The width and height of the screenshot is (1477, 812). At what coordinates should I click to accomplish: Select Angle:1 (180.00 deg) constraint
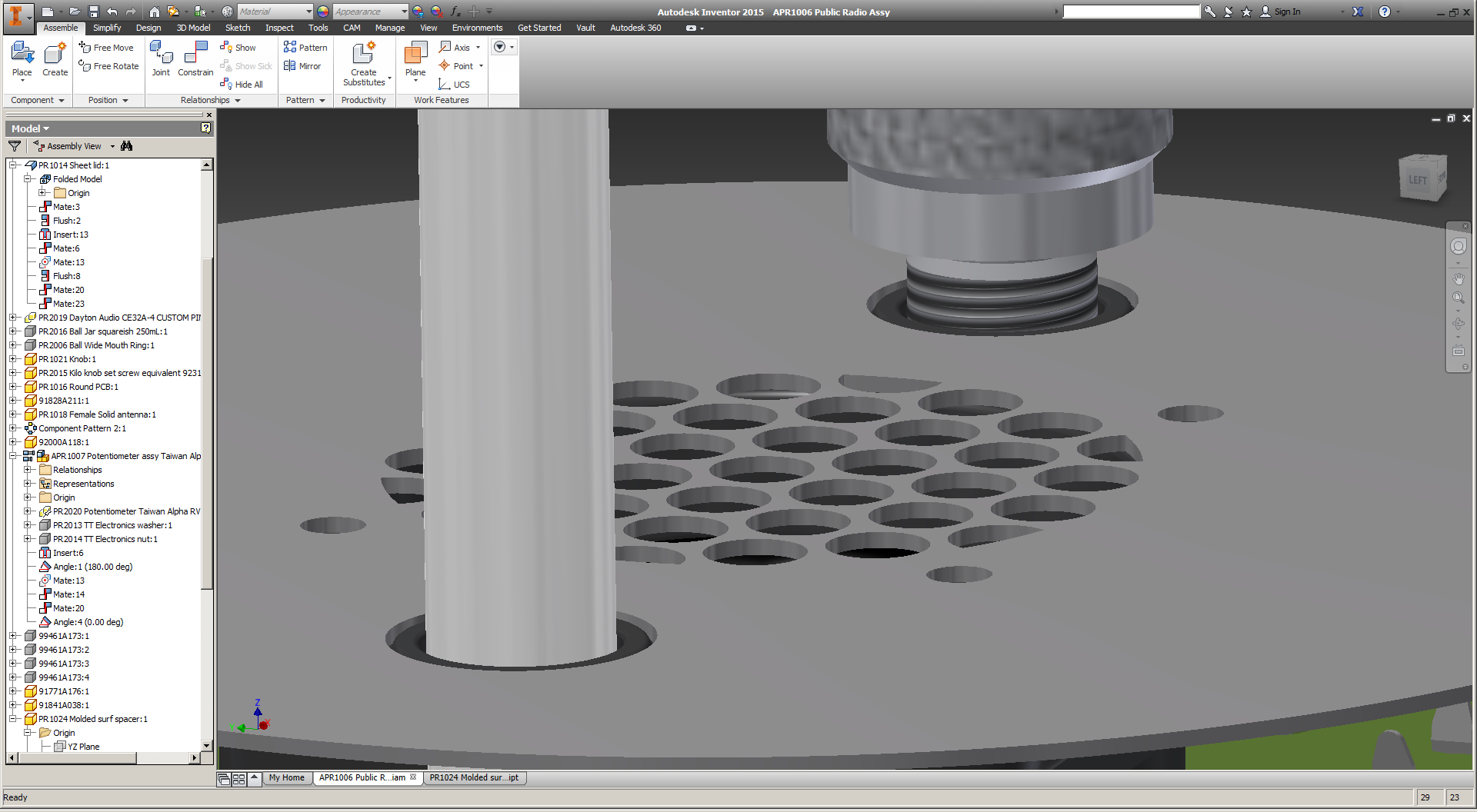(x=85, y=567)
